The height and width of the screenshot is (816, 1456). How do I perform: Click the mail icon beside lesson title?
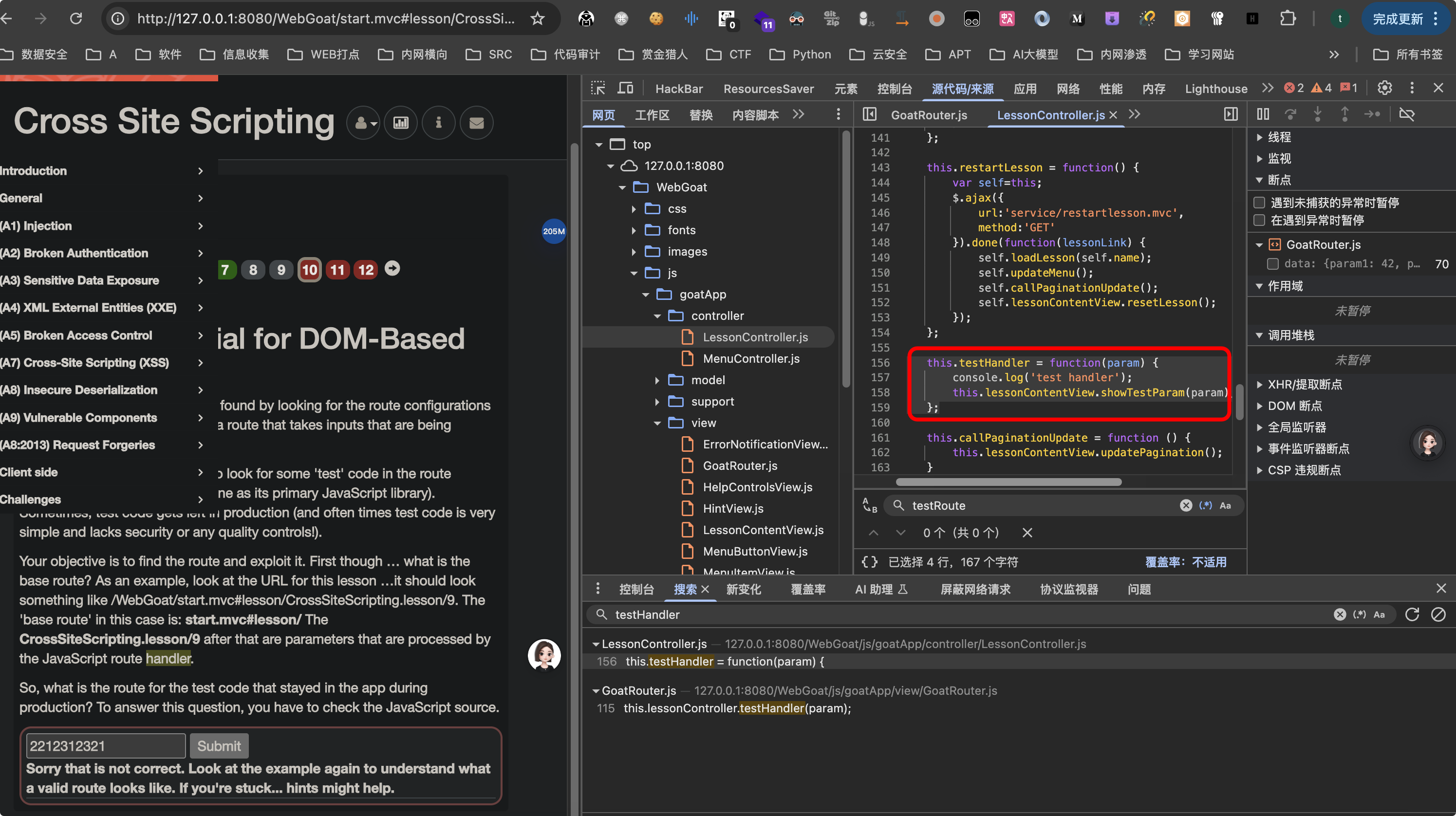coord(476,122)
